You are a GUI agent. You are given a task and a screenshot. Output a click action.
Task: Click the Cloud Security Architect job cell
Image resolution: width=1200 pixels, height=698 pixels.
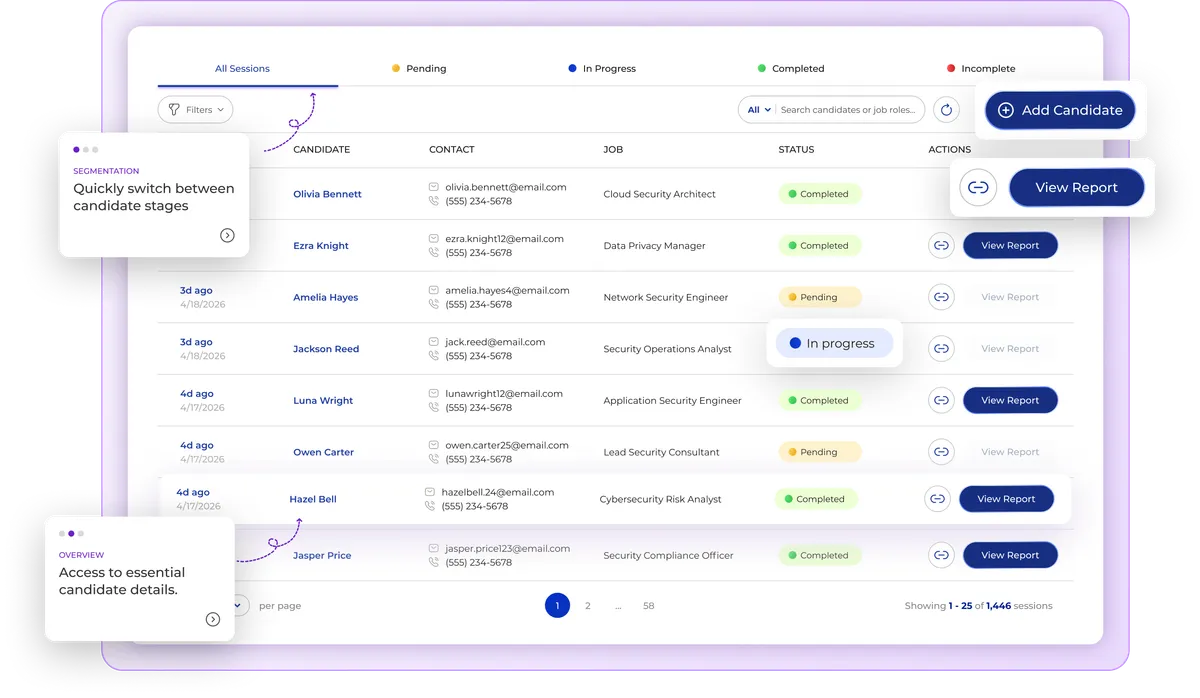pos(659,194)
